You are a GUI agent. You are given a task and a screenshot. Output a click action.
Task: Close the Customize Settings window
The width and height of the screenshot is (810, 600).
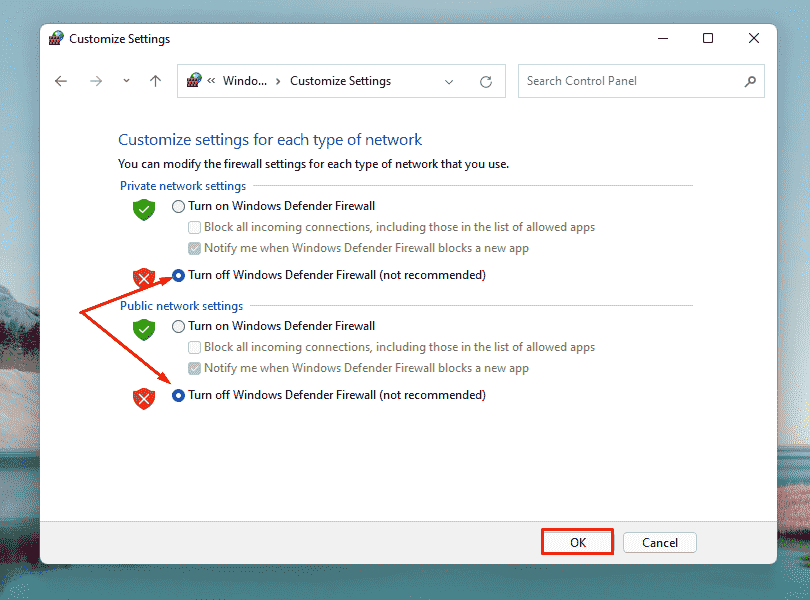point(754,38)
